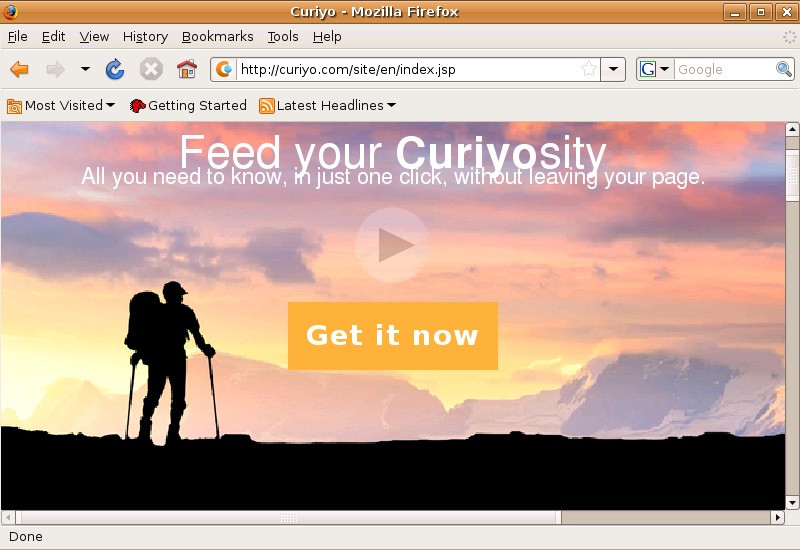This screenshot has height=550, width=800.
Task: Open the address bar history dropdown
Action: (613, 69)
